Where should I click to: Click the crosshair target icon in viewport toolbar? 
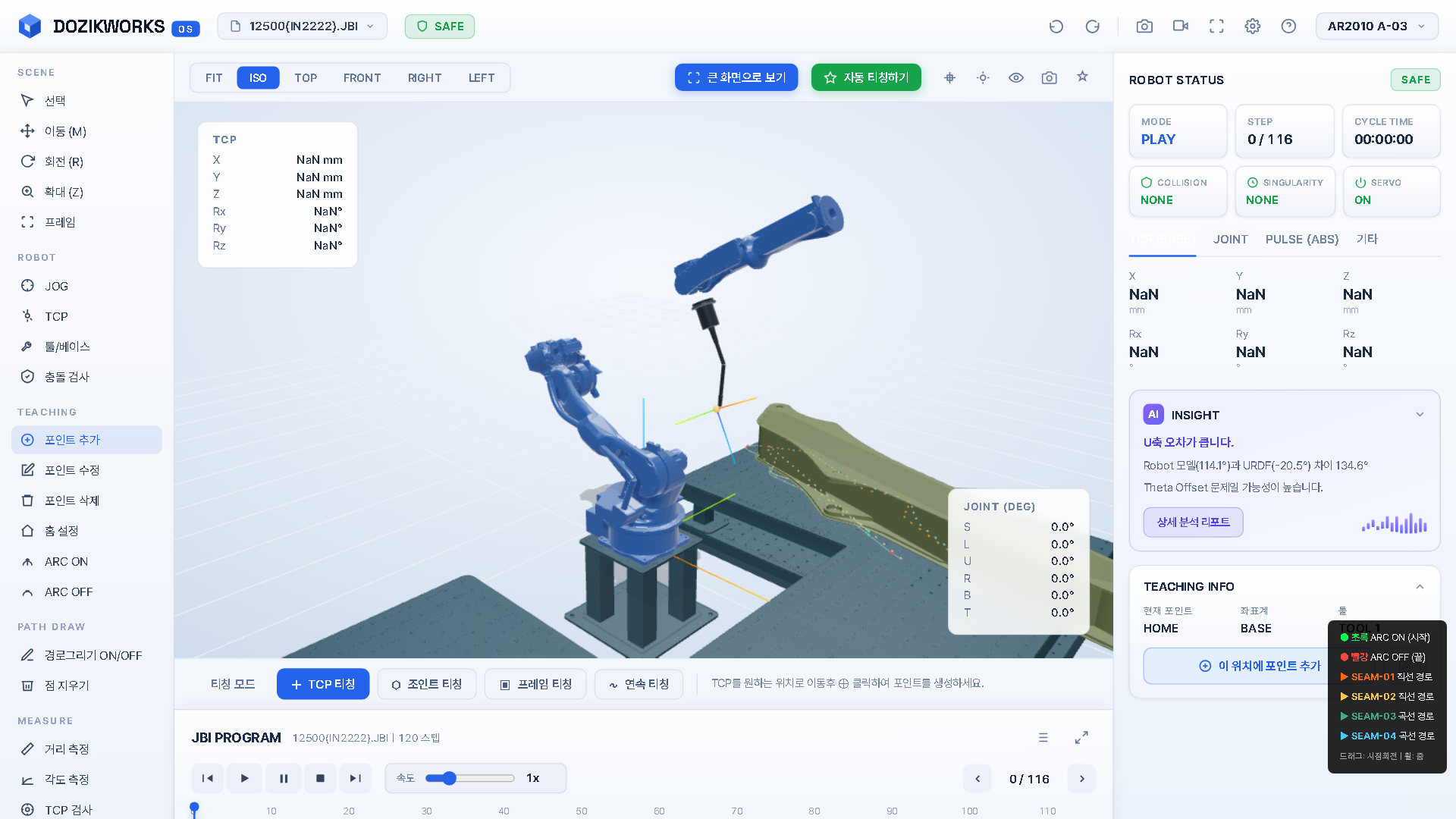(949, 77)
